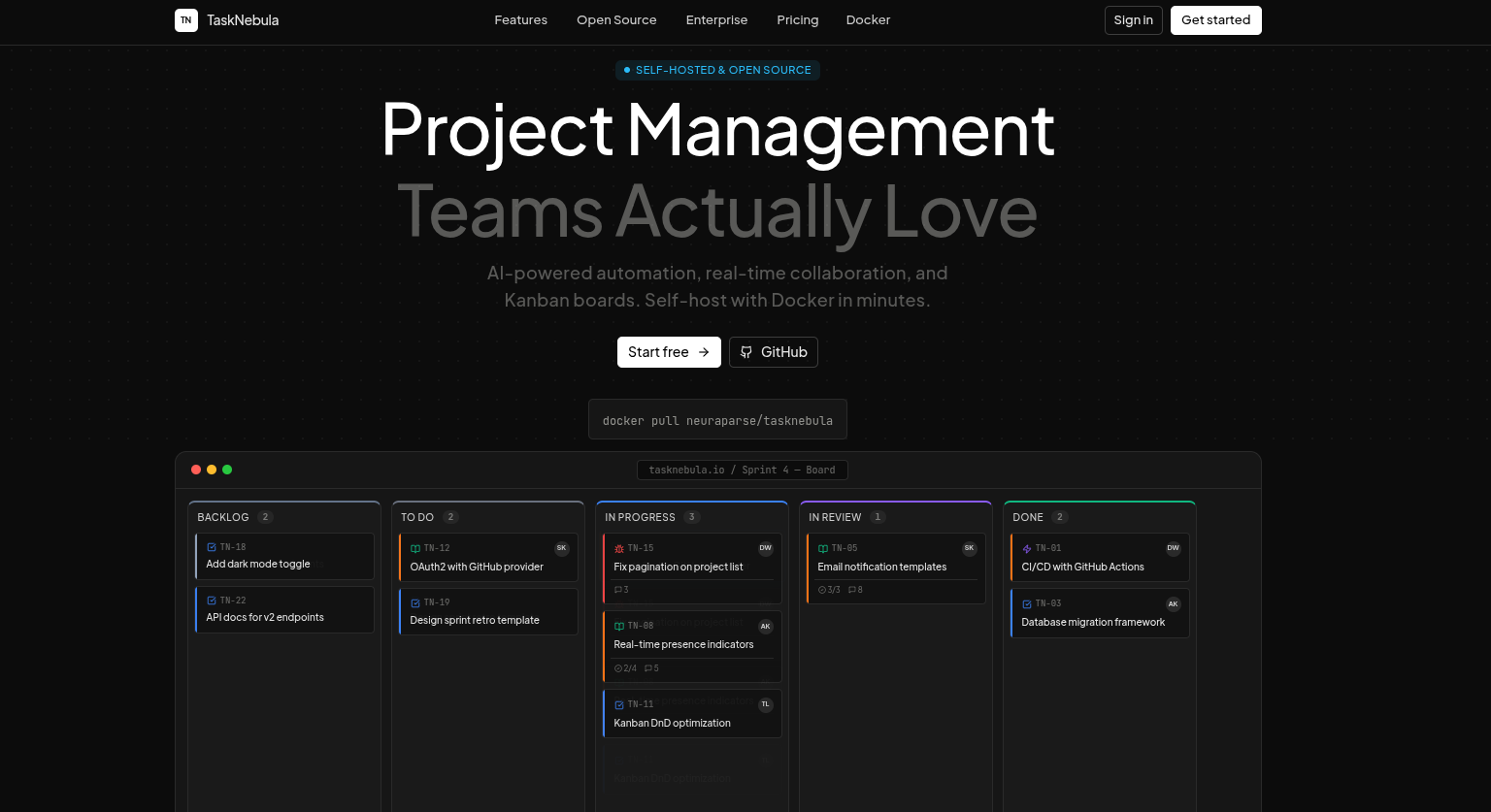Go to Enterprise in the navigation bar
The height and width of the screenshot is (812, 1491).
[x=716, y=20]
